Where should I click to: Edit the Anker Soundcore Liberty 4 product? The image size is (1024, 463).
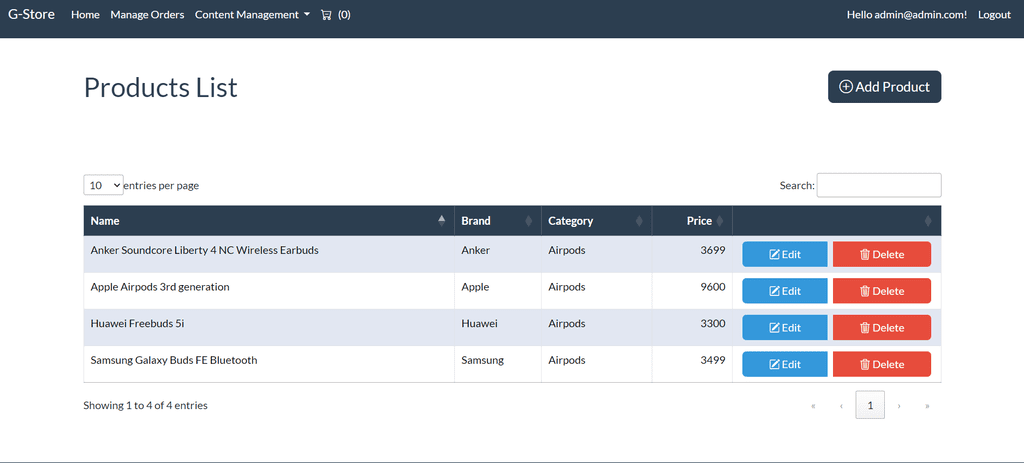(784, 255)
